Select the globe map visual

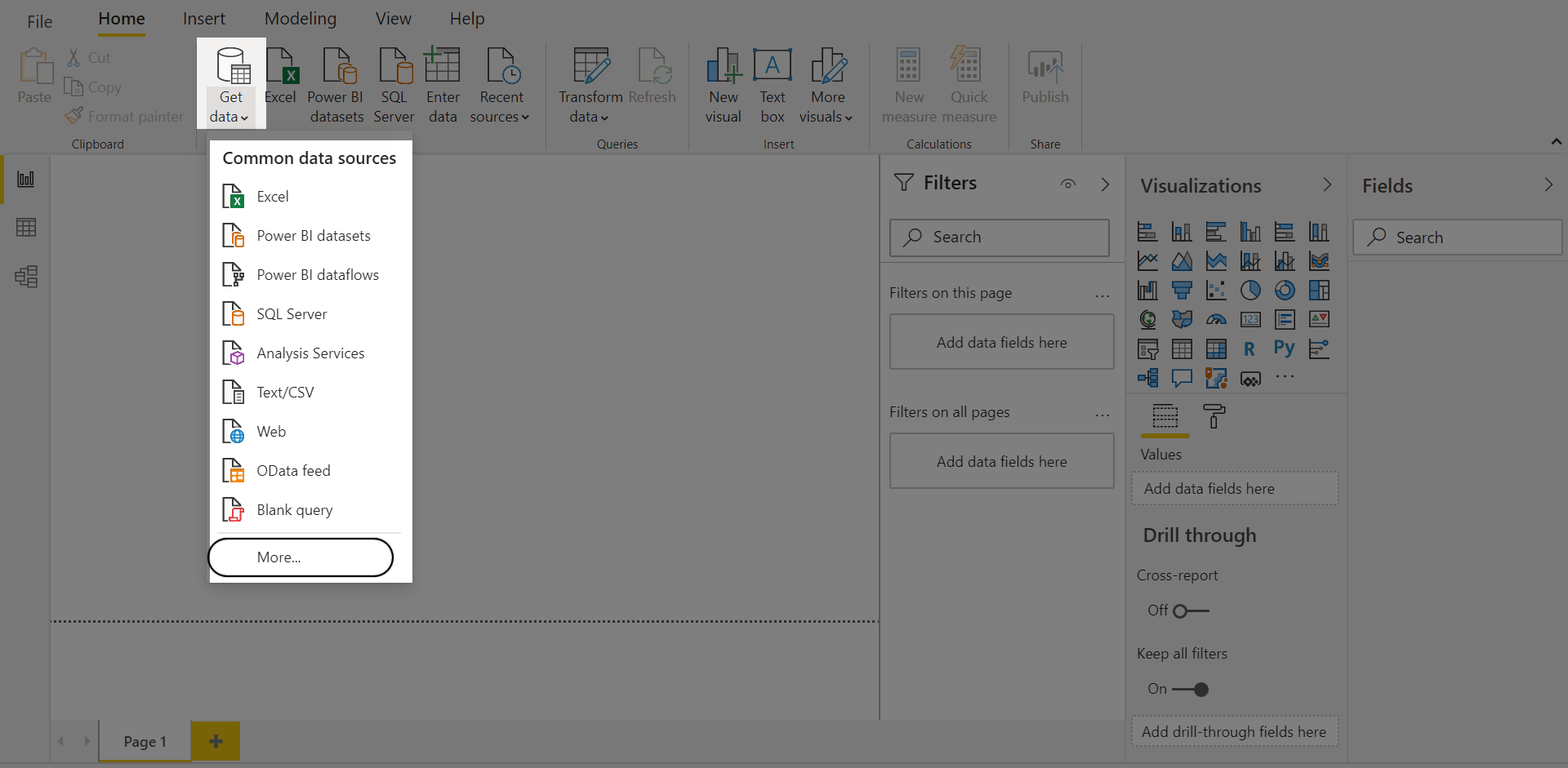[1147, 320]
